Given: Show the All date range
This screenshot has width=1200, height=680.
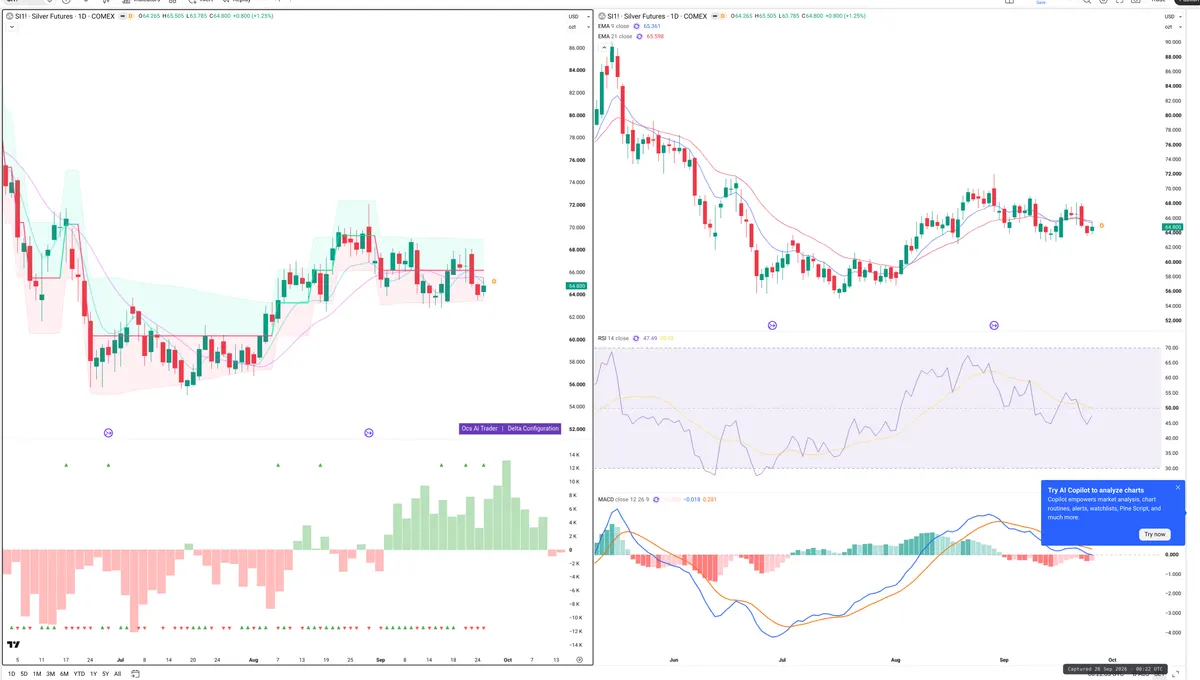Looking at the screenshot, I should tap(117, 674).
